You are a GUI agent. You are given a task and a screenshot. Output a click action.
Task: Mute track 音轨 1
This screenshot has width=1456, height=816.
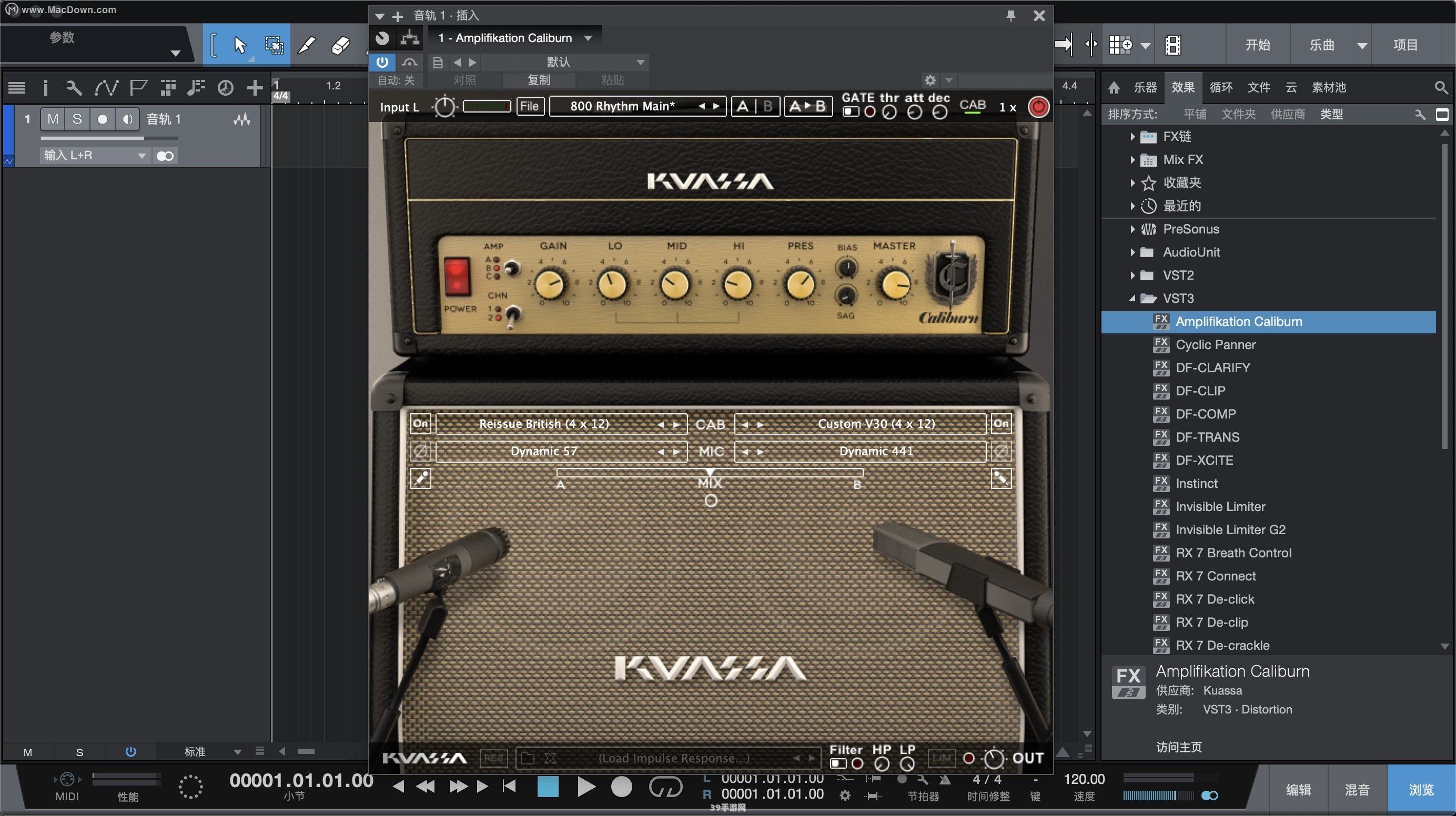[x=53, y=119]
